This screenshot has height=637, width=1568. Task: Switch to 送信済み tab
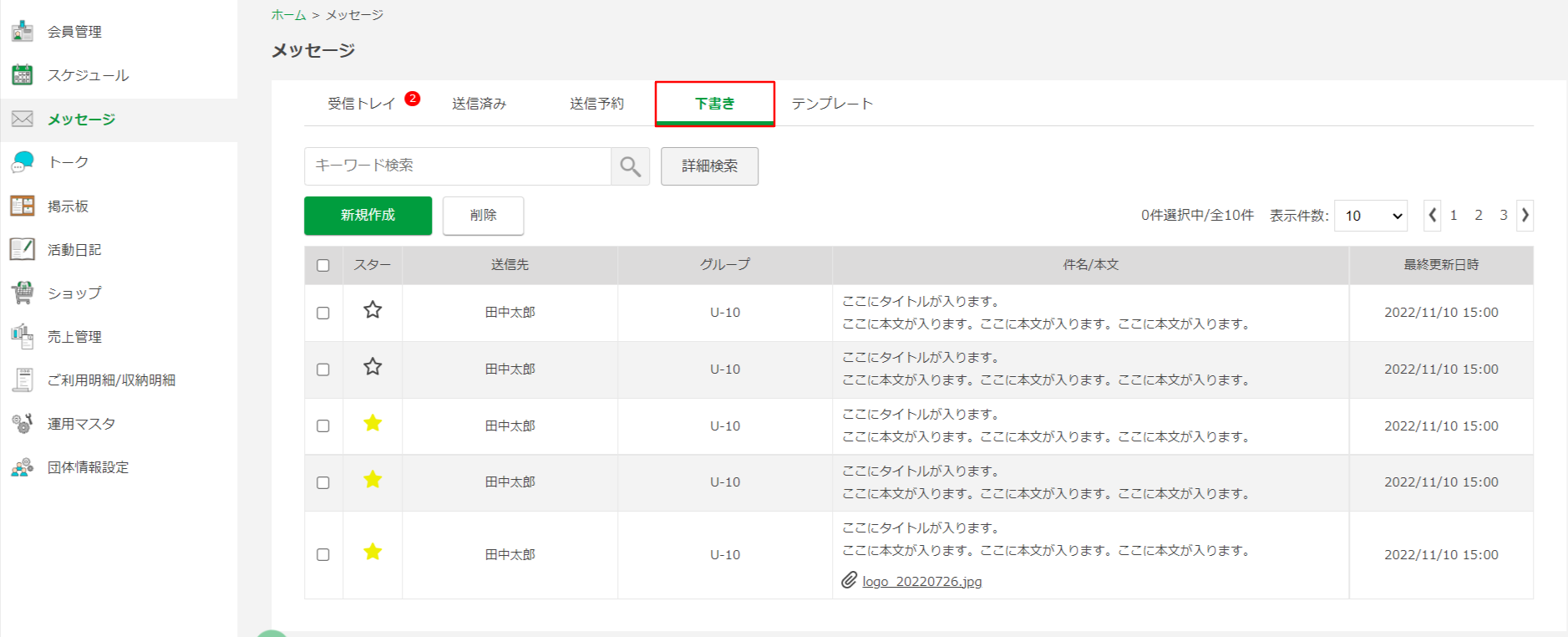pos(480,104)
